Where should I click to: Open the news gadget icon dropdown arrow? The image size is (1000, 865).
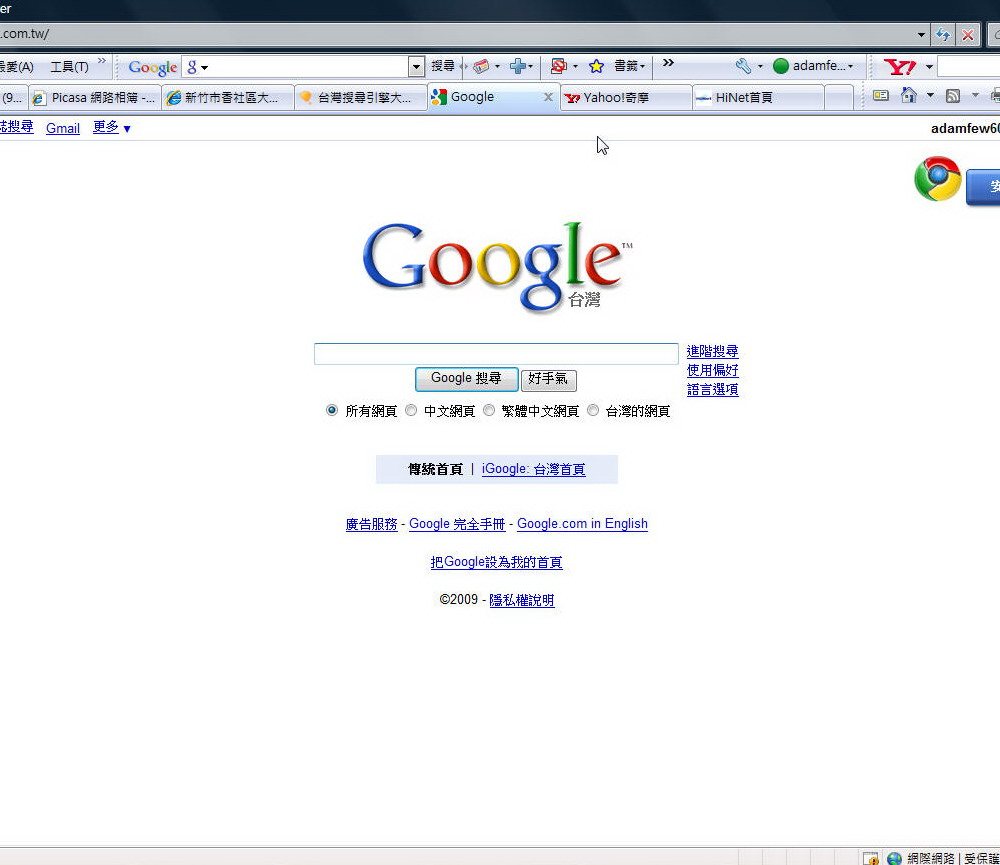[x=497, y=66]
